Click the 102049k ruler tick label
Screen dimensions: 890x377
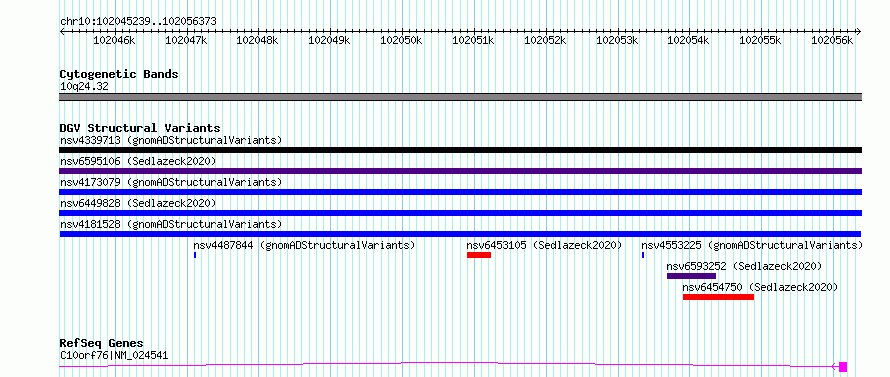[330, 41]
